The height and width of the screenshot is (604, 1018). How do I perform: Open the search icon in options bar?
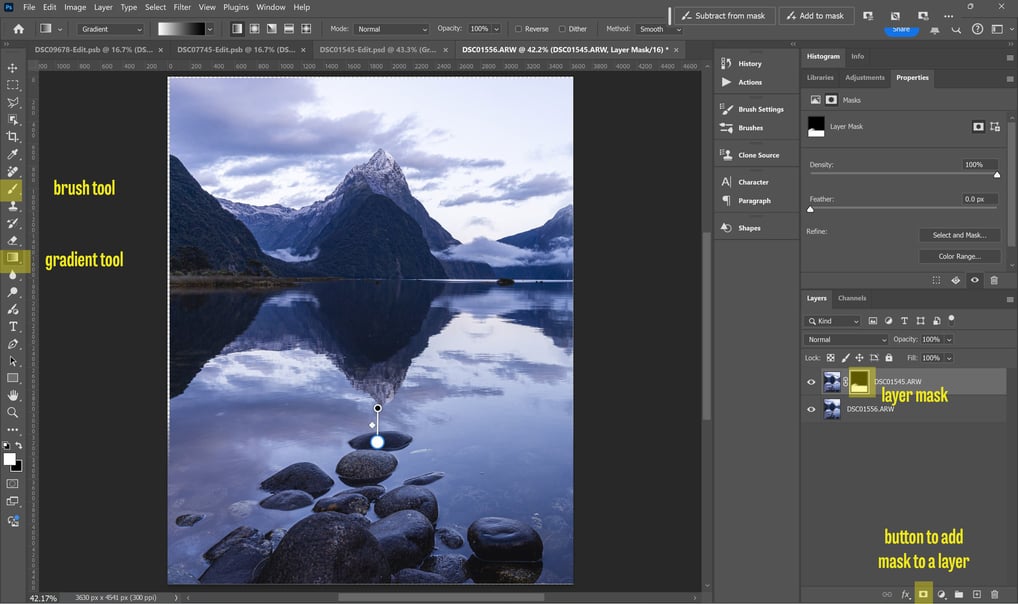(956, 29)
